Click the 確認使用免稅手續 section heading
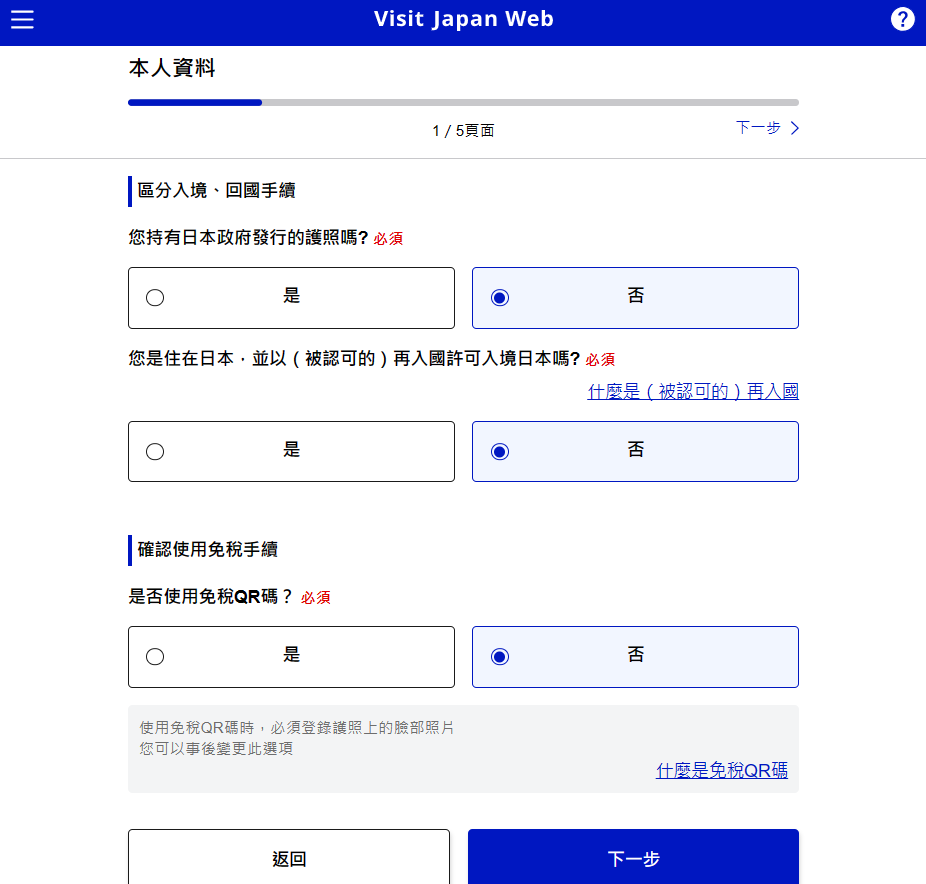 tap(207, 550)
